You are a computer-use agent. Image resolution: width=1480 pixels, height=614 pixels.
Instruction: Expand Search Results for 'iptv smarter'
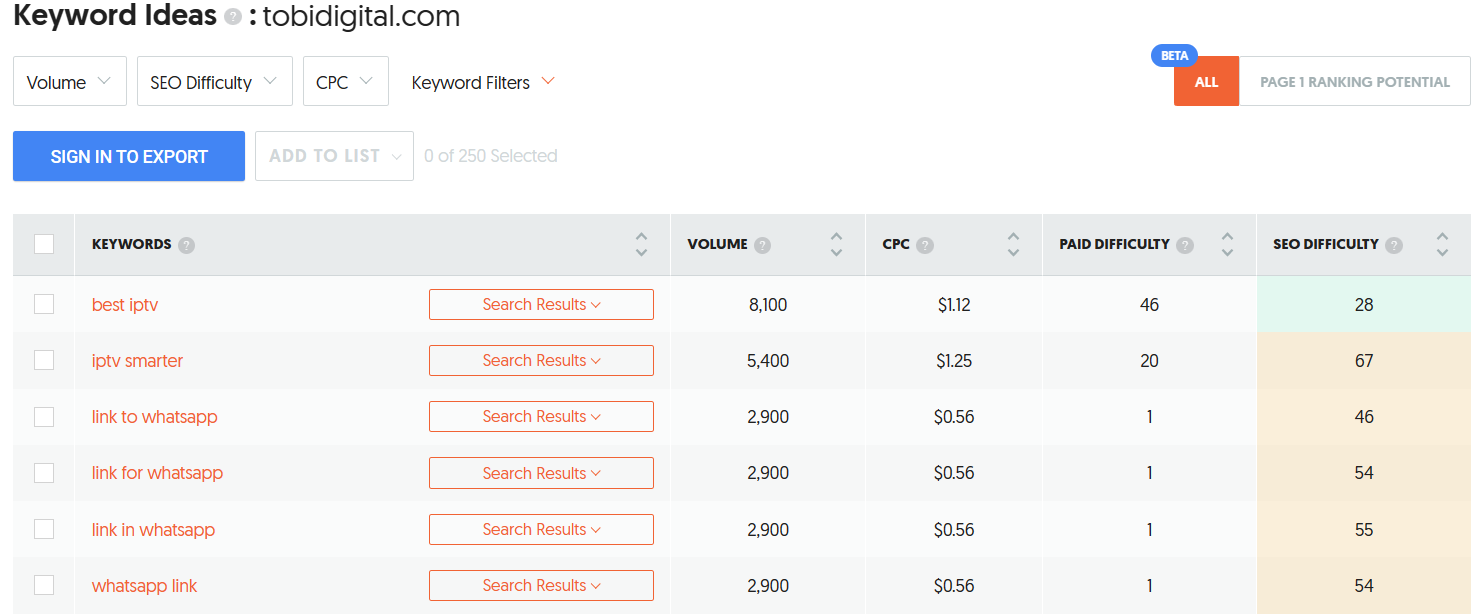click(541, 360)
